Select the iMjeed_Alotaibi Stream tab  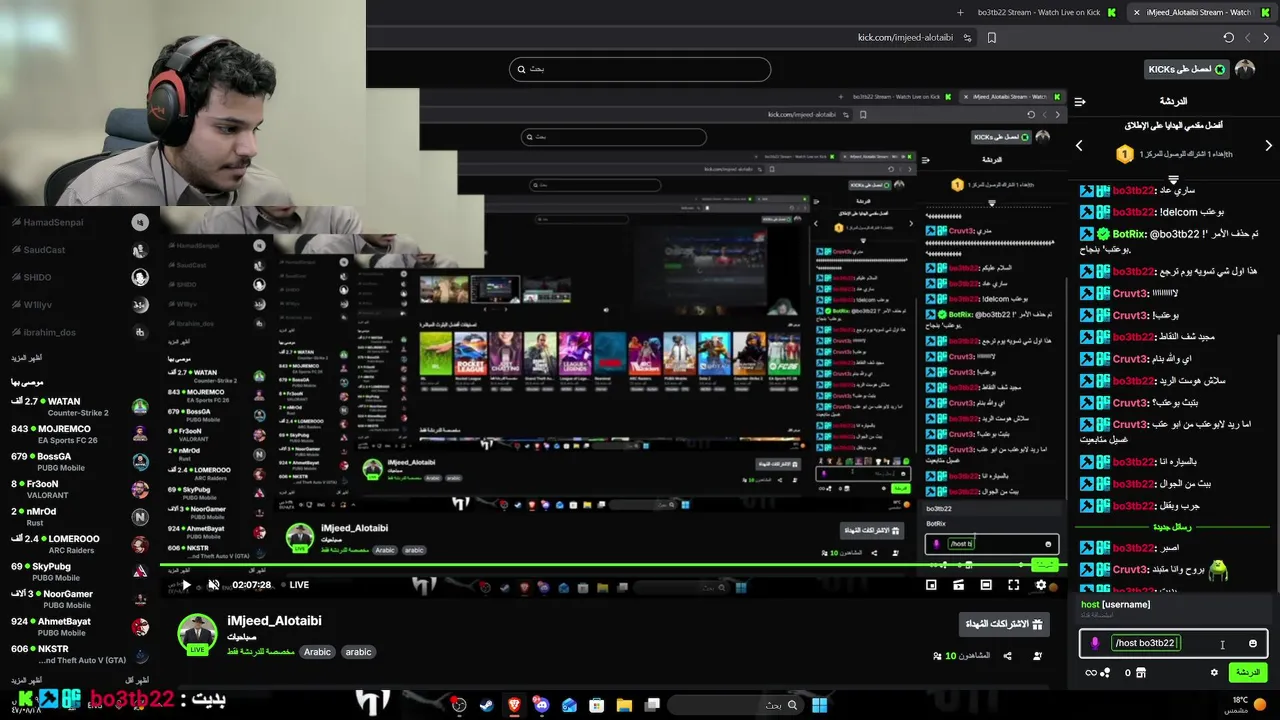point(1200,12)
